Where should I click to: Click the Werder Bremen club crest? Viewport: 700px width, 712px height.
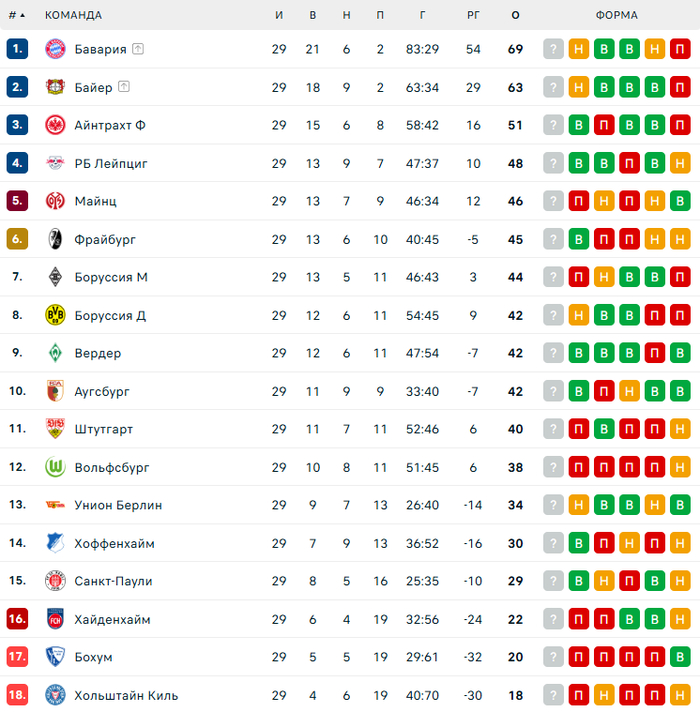tap(55, 353)
